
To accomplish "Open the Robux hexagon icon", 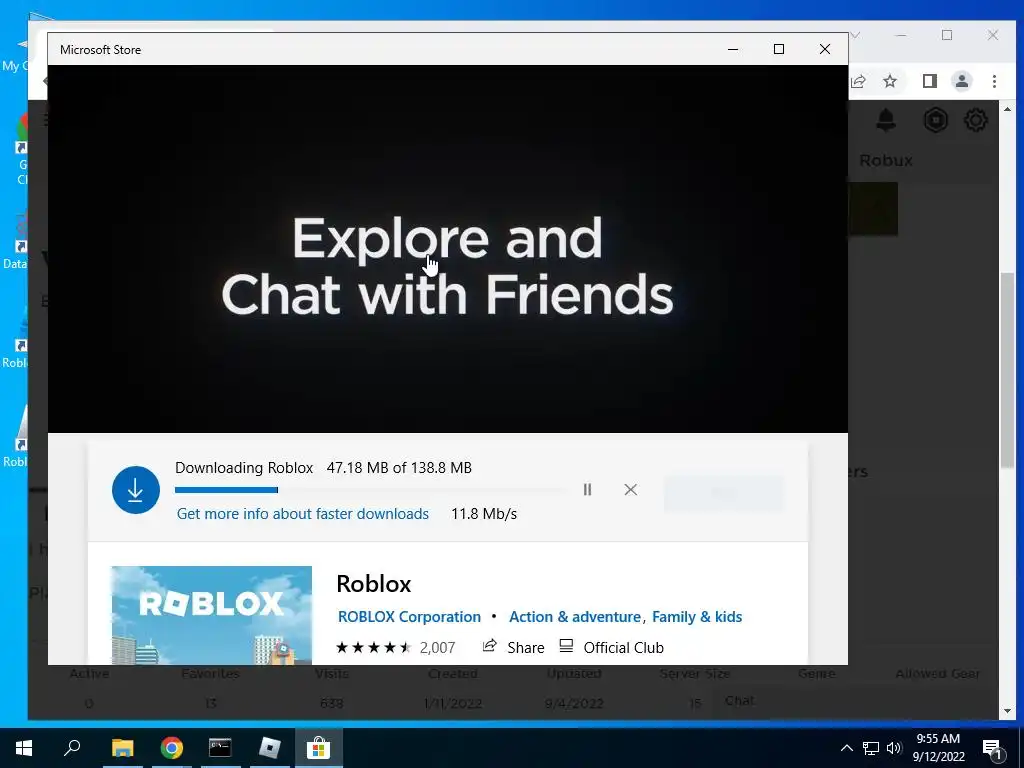I will coord(935,120).
